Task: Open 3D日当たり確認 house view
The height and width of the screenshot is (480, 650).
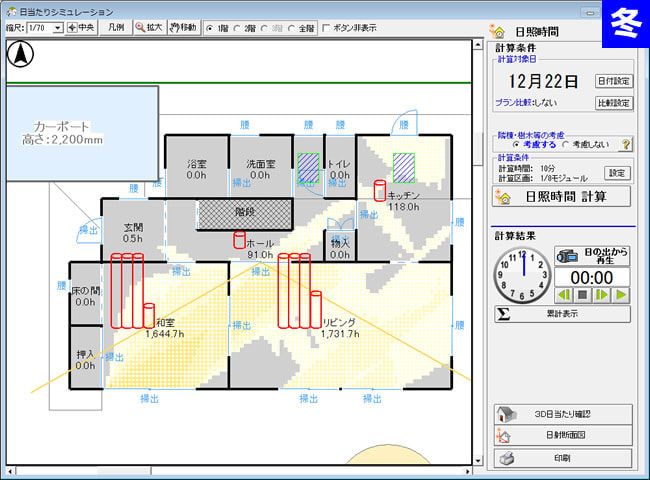Action: (x=563, y=415)
